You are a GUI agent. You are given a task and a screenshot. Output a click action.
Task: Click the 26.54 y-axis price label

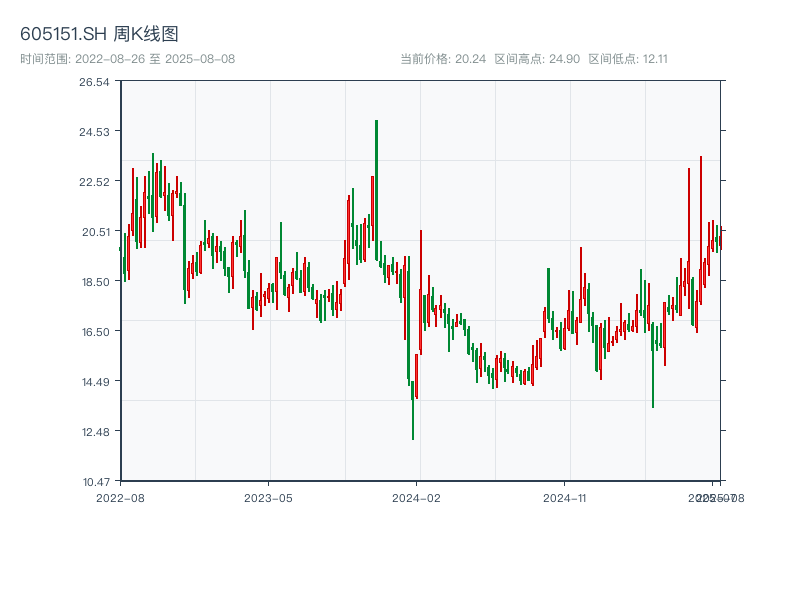click(94, 82)
